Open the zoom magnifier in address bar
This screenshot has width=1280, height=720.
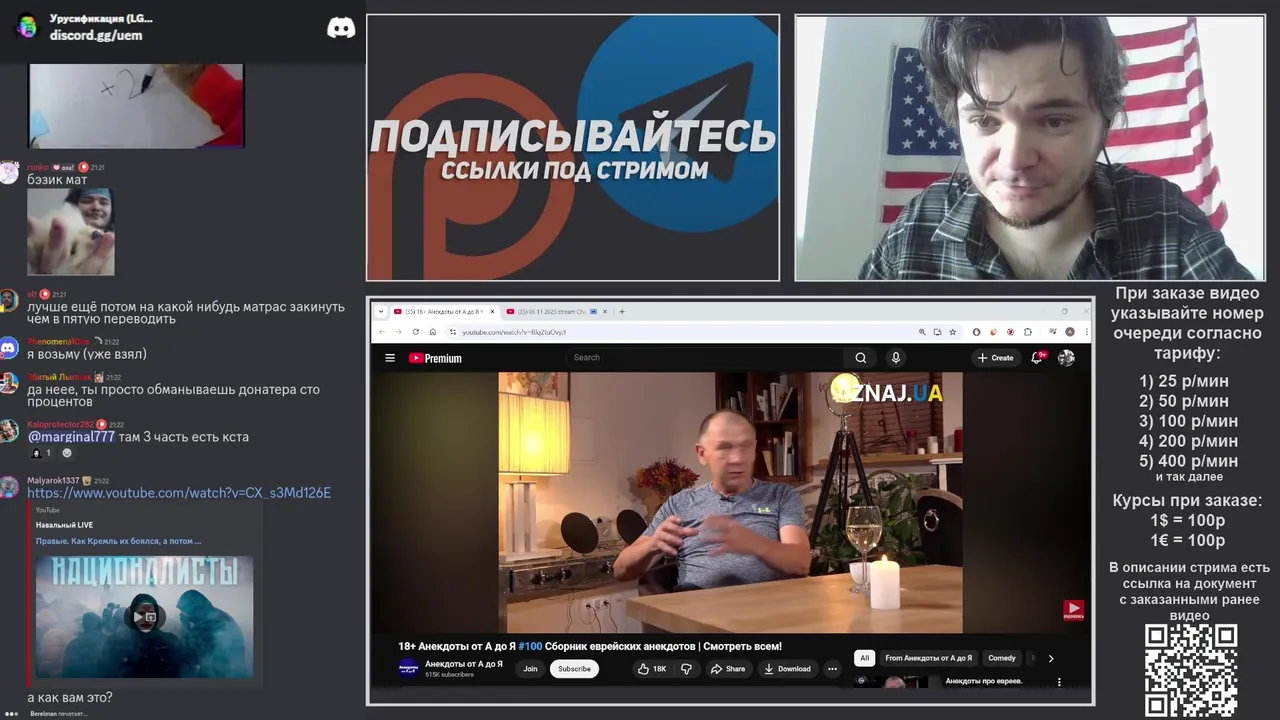pos(921,332)
